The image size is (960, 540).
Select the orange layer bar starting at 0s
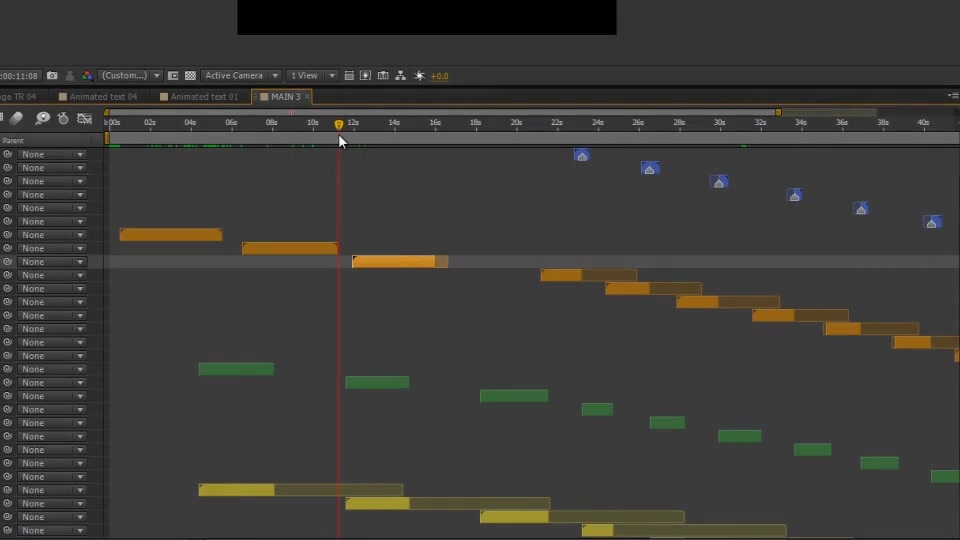171,234
